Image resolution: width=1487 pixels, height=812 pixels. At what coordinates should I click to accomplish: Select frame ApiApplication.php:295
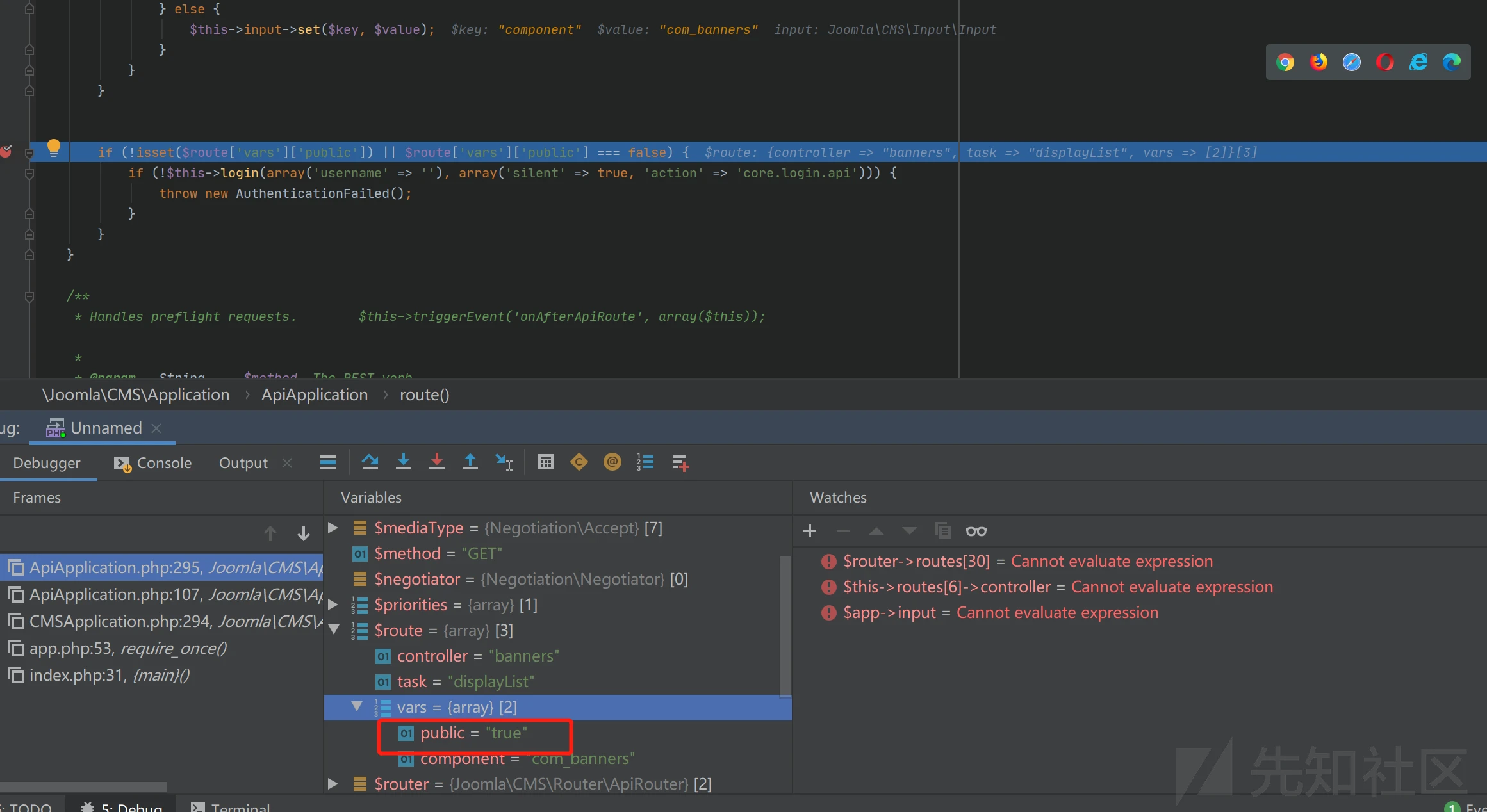[161, 567]
